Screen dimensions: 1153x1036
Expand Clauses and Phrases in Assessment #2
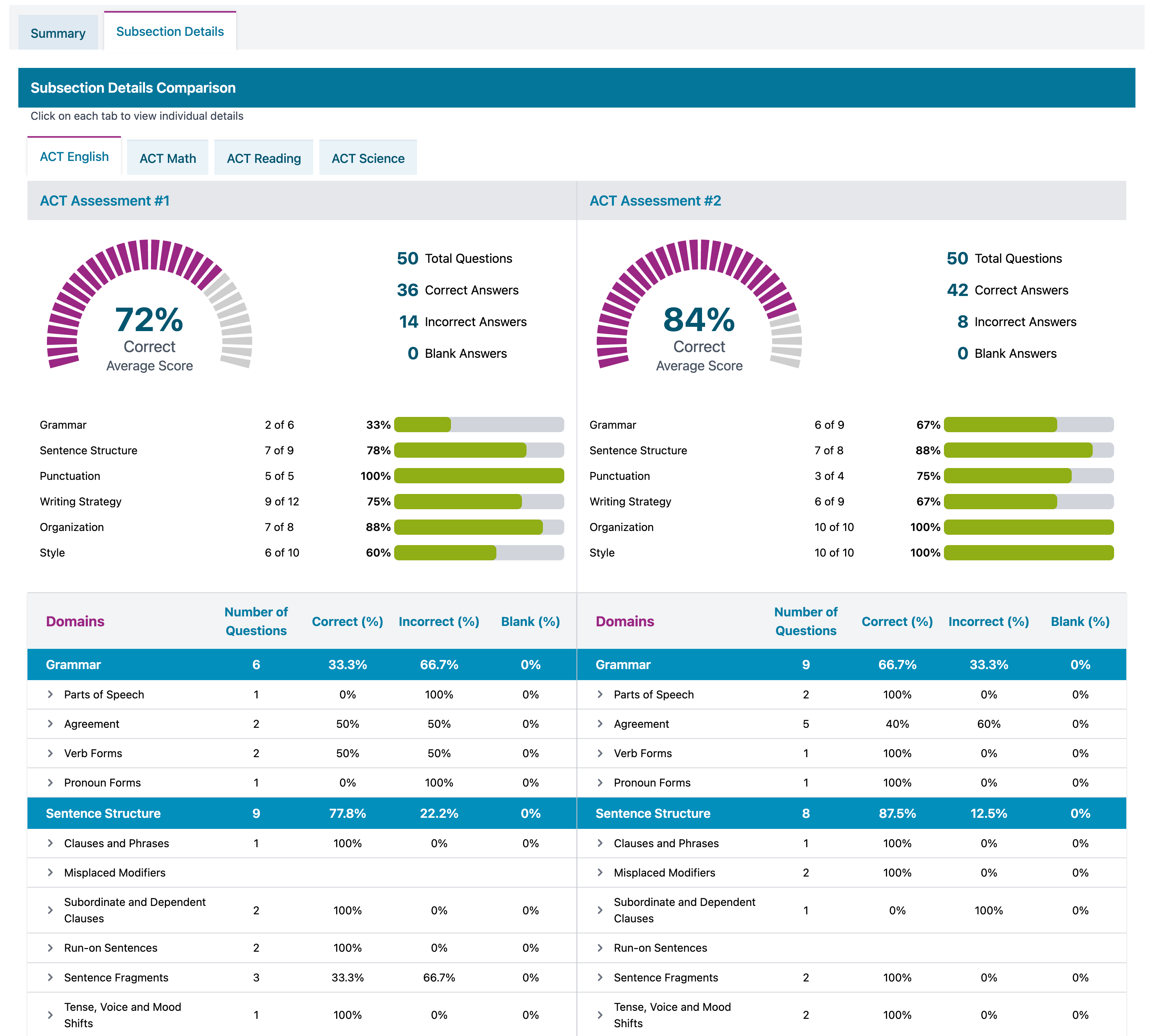coord(600,843)
